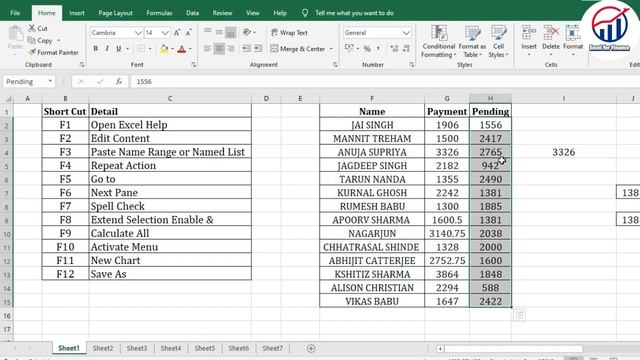Screen dimensions: 640x360
Task: Open the font size 14 dropdown
Action: pos(165,33)
